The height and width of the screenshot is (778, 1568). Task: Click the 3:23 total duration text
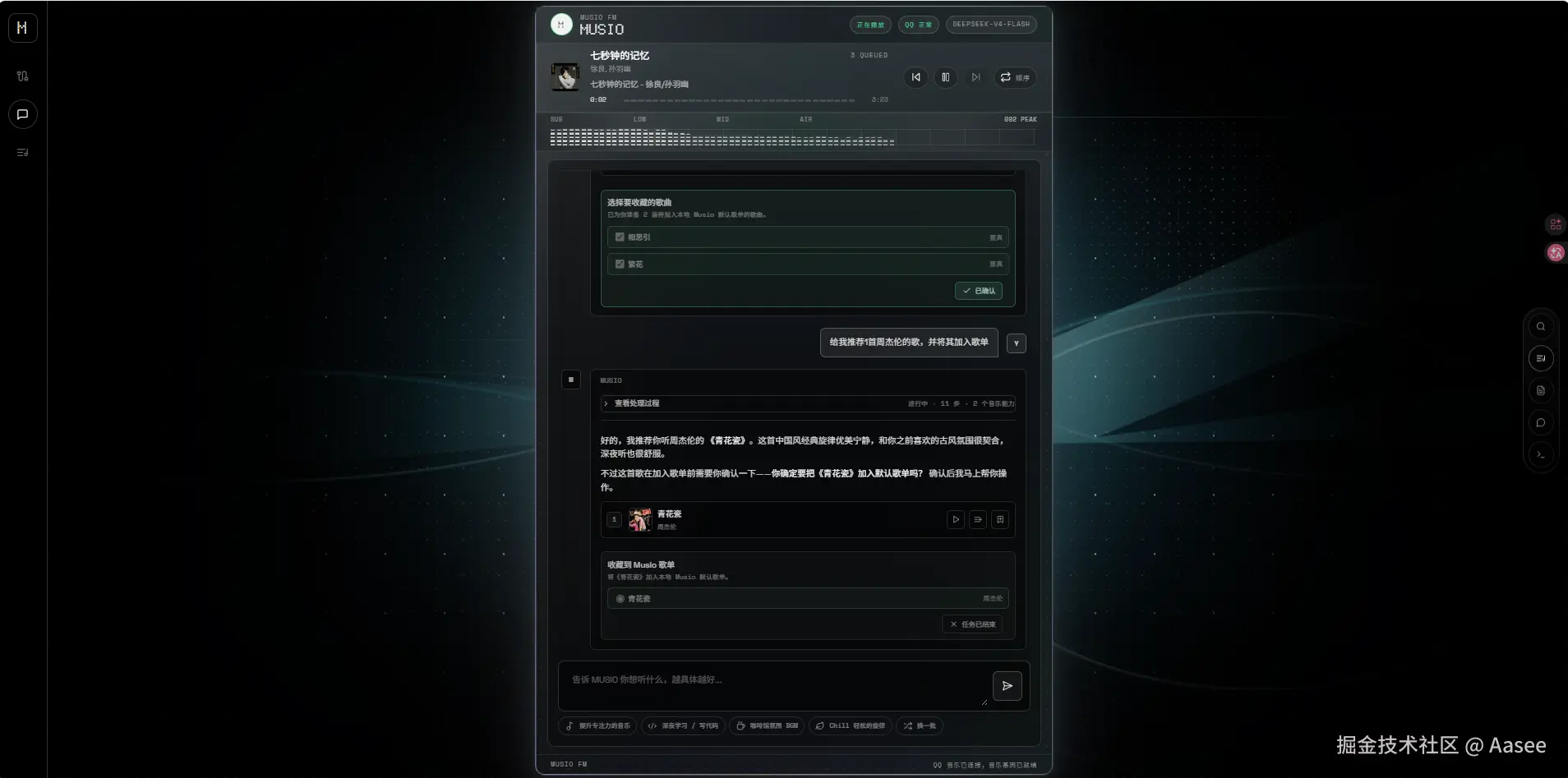tap(880, 100)
